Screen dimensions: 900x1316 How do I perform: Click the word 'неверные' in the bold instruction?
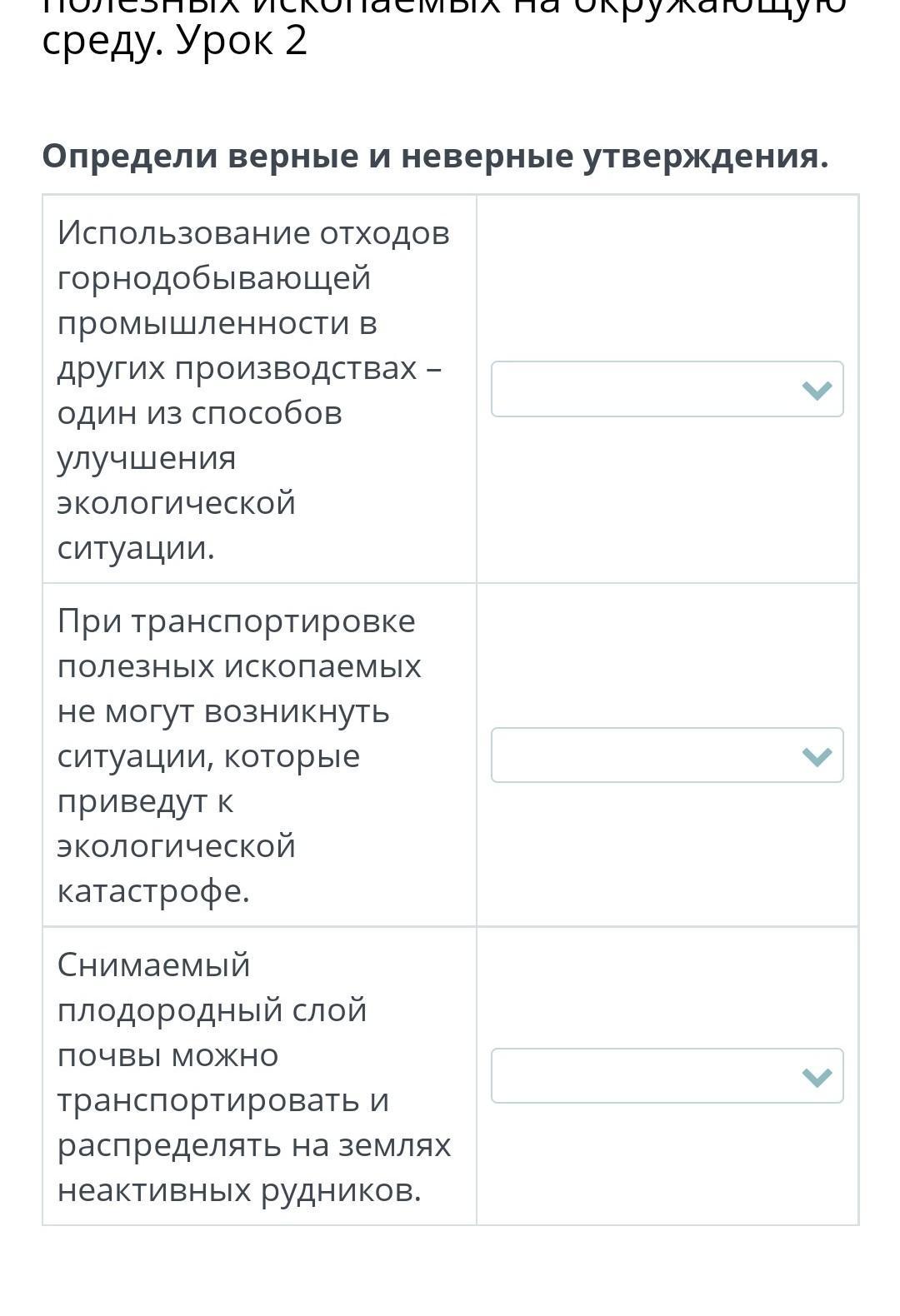(487, 157)
